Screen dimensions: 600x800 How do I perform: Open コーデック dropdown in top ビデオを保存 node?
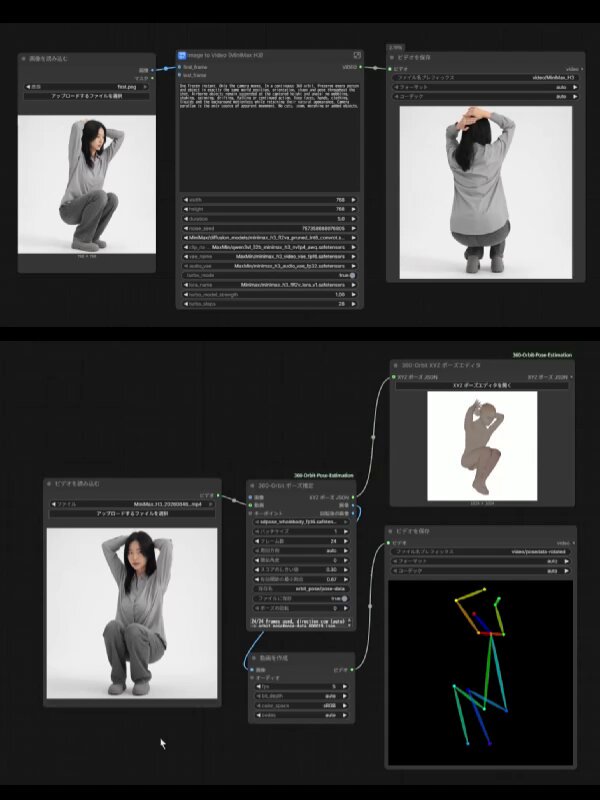485,96
